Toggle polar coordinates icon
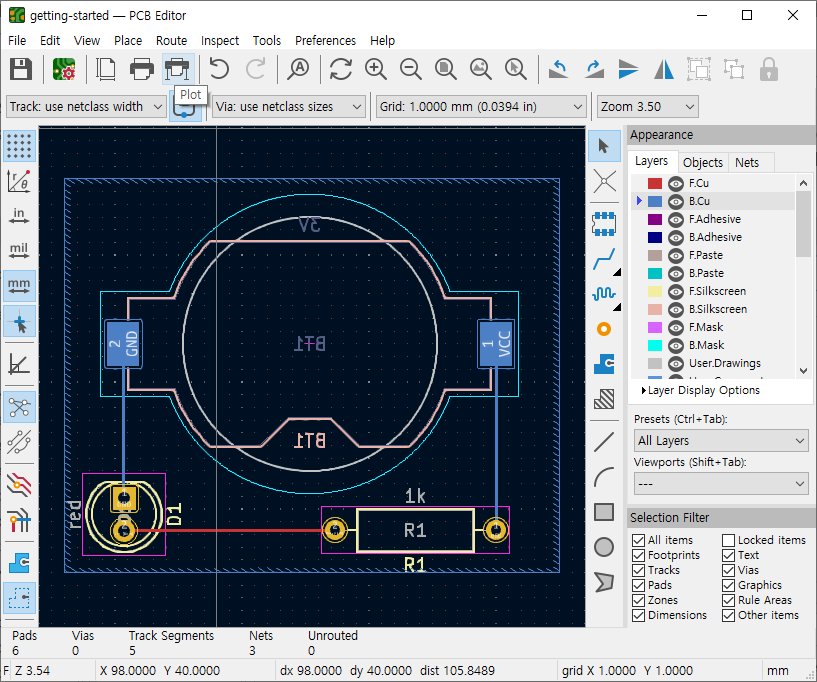The width and height of the screenshot is (817, 682). (x=19, y=181)
